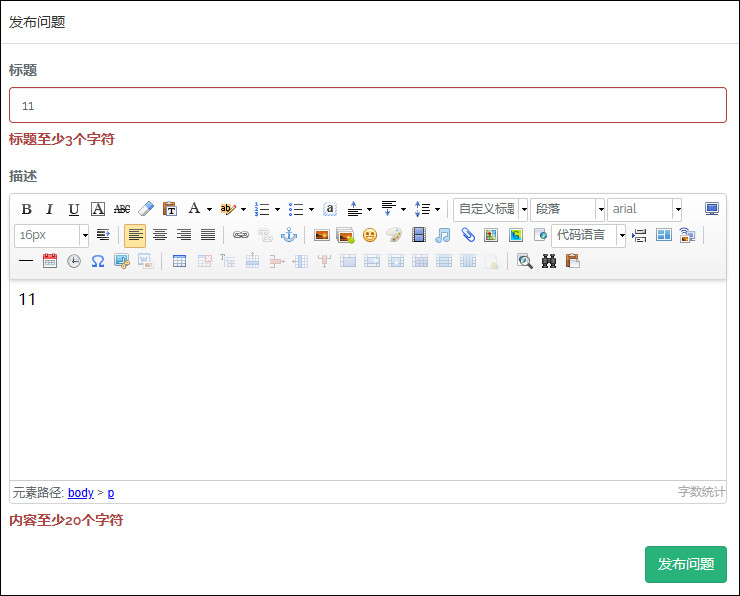Insert a table
The height and width of the screenshot is (596, 740).
pos(179,261)
